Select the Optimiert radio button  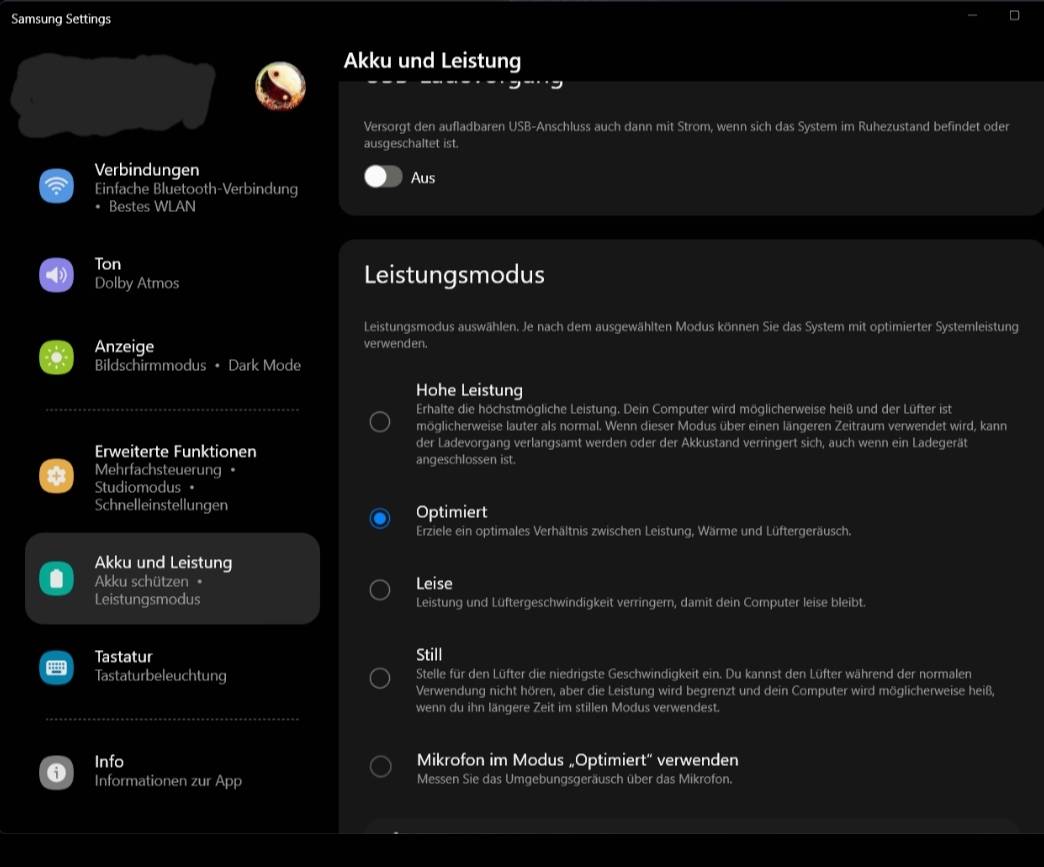(380, 518)
